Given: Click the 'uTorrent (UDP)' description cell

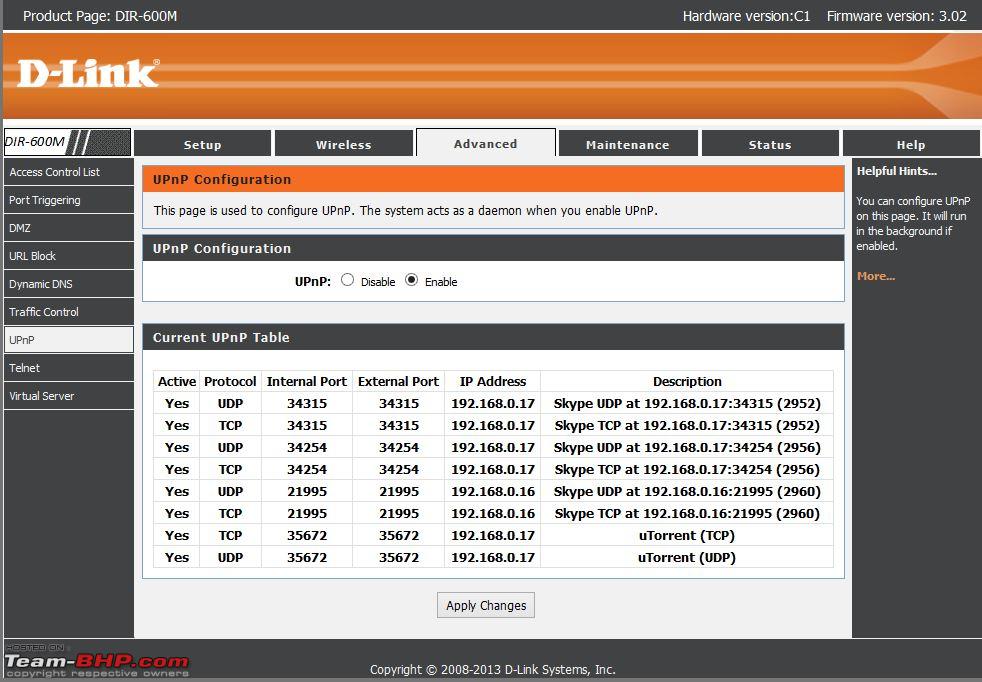Looking at the screenshot, I should point(687,557).
